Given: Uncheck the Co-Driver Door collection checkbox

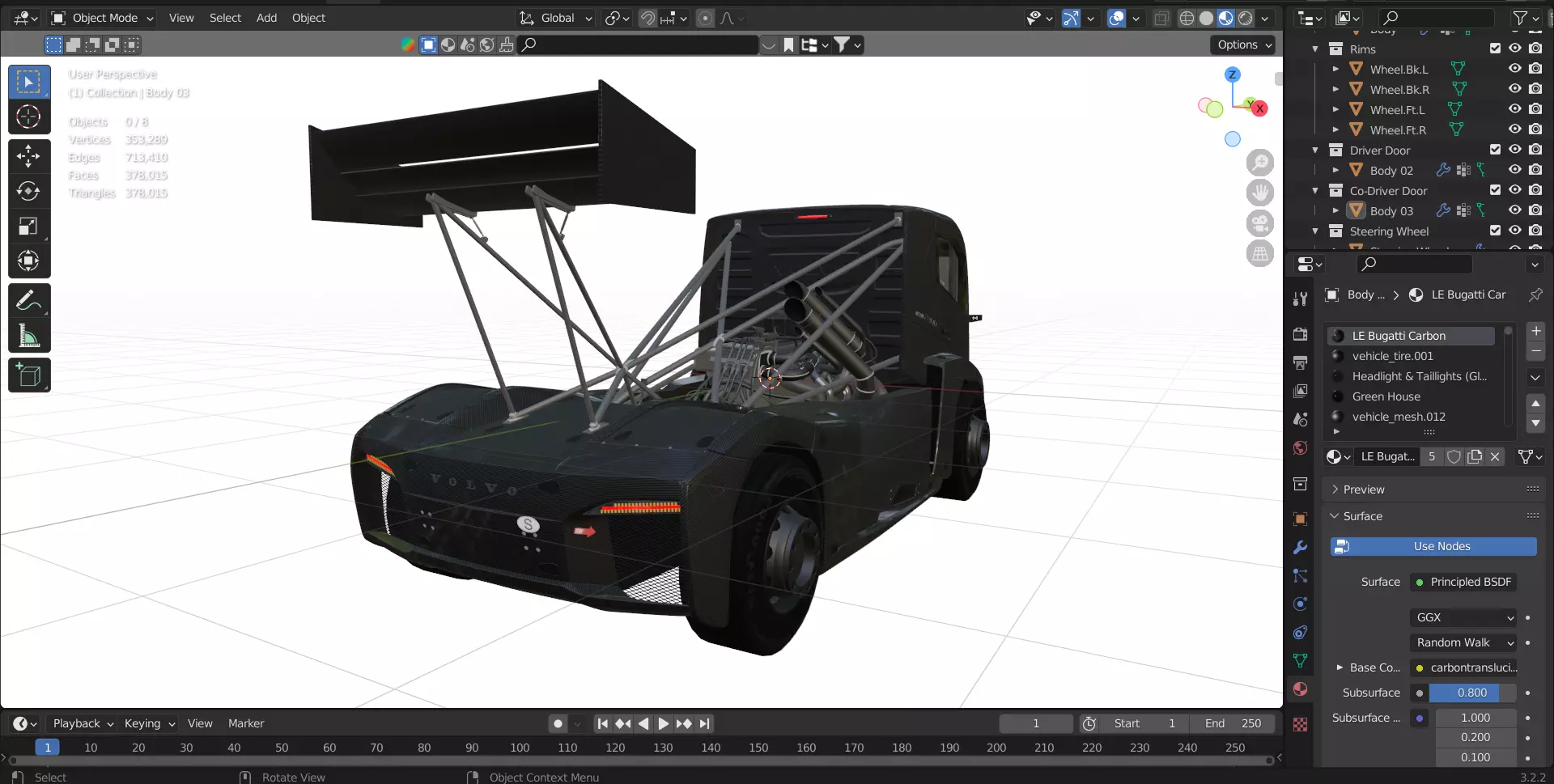Looking at the screenshot, I should [1495, 190].
